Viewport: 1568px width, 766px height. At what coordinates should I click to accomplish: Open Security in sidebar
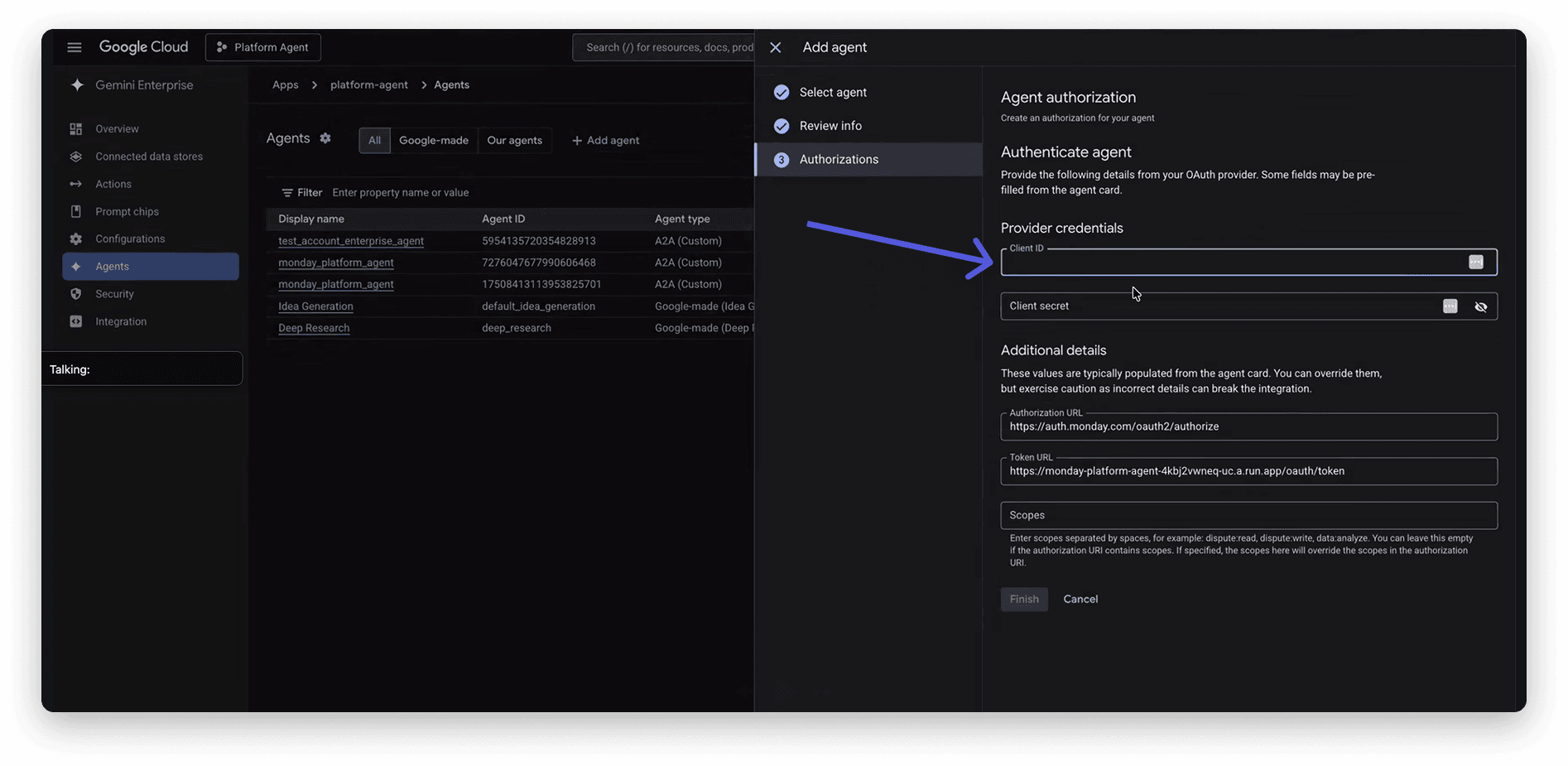(114, 294)
